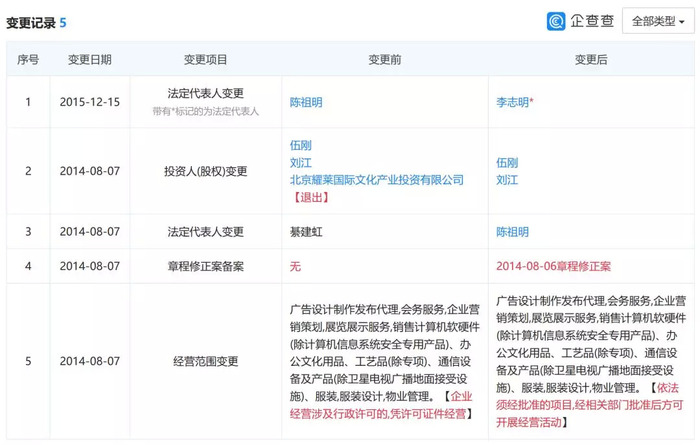Click the 变更日期 column header
Viewport: 700px width, 445px height.
pos(89,59)
